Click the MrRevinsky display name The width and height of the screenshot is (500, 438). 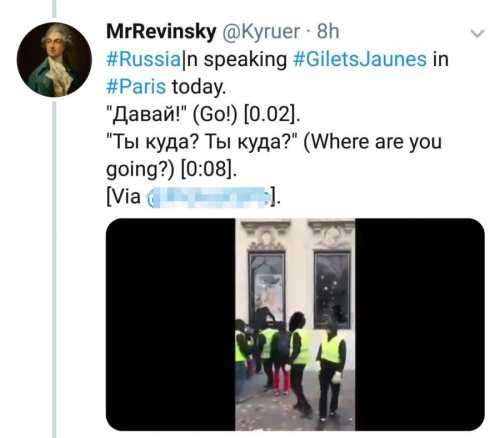pyautogui.click(x=161, y=32)
